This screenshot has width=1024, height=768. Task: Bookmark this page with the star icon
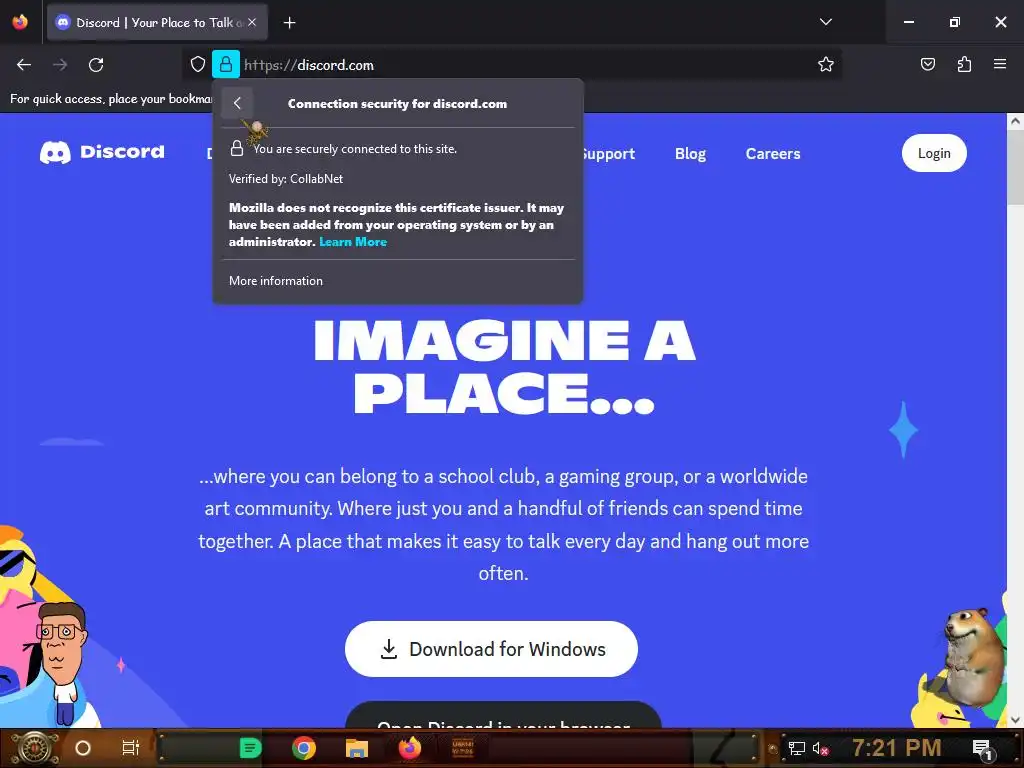tap(825, 65)
